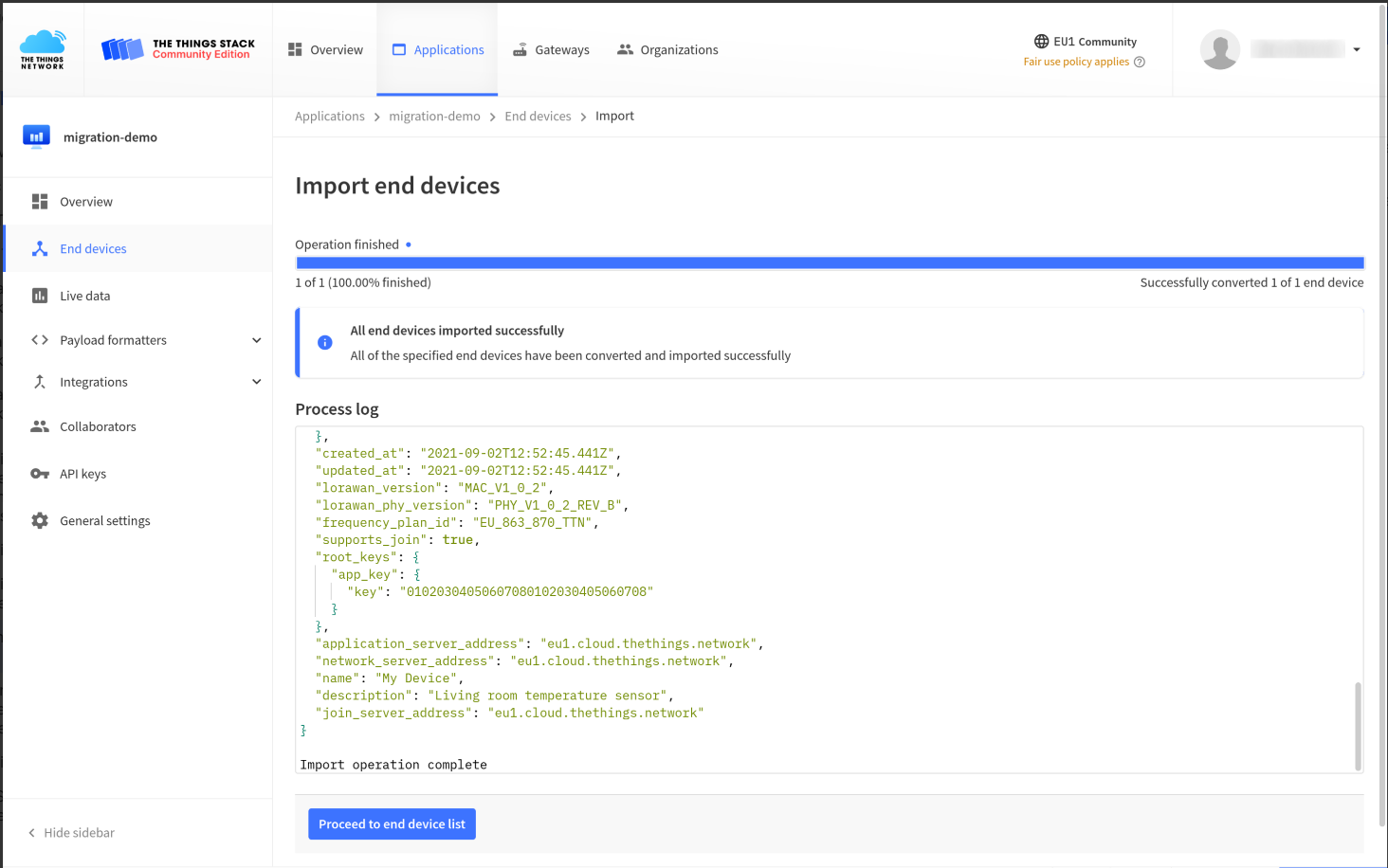
Task: Click the fair use policy help icon
Action: (x=1140, y=62)
